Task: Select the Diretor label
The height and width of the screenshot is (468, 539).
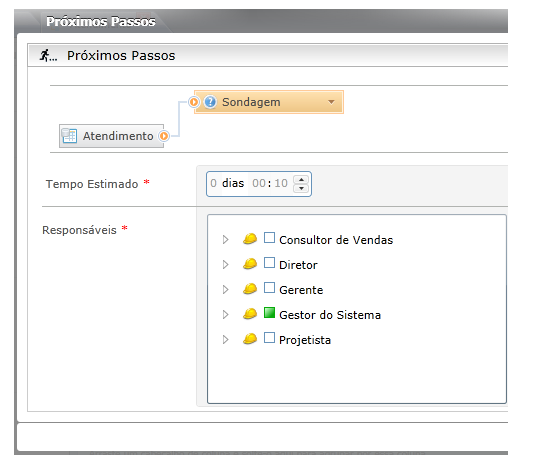Action: click(298, 265)
